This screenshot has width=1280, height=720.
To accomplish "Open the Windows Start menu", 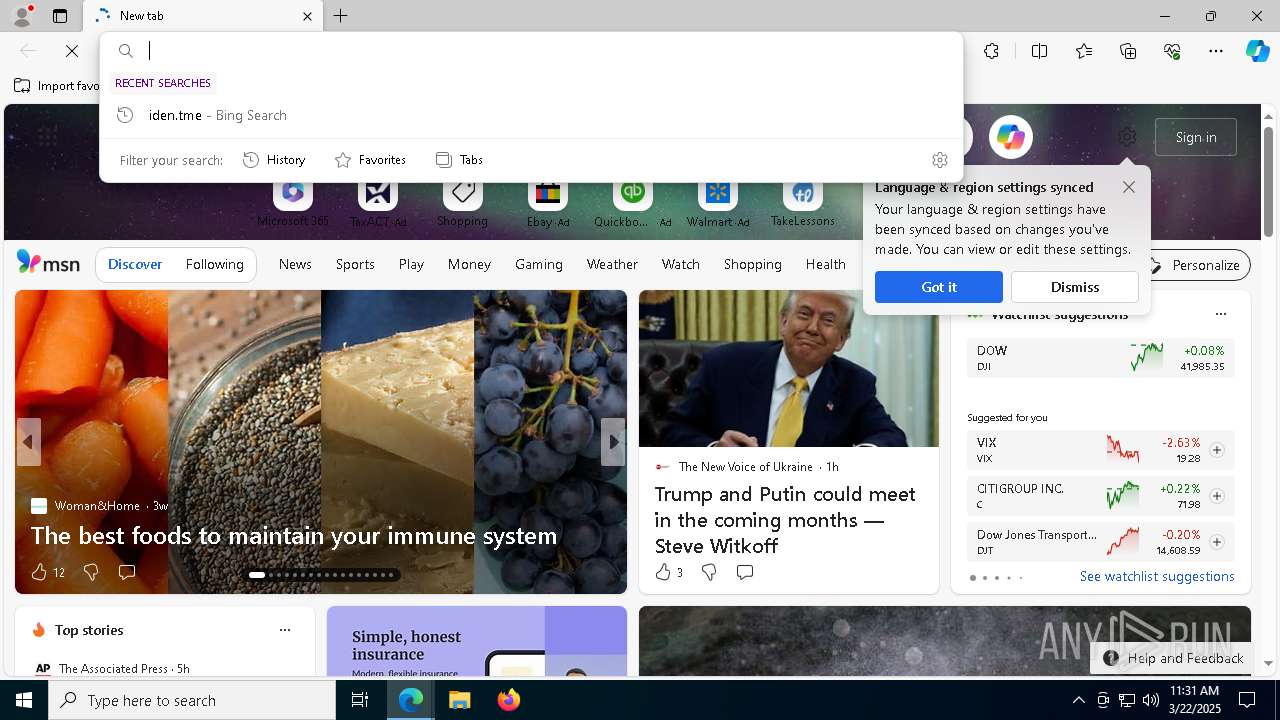I will point(24,700).
